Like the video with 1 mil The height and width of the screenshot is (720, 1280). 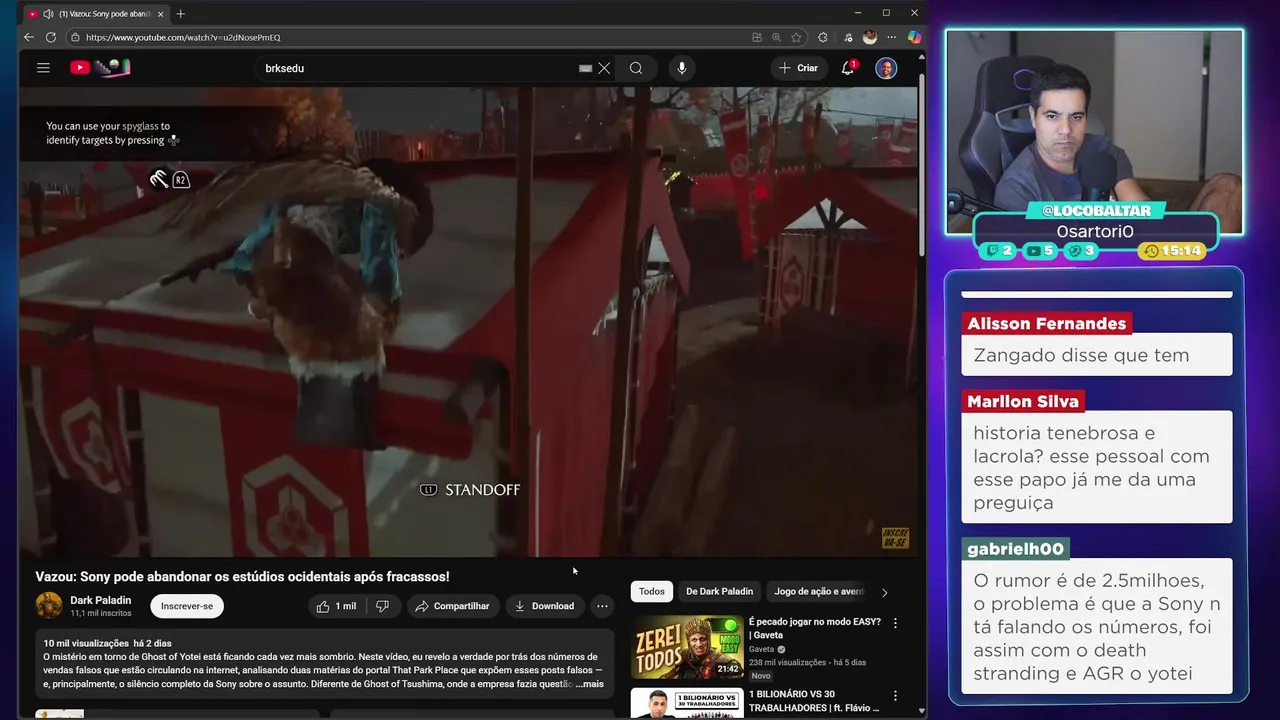tap(337, 606)
